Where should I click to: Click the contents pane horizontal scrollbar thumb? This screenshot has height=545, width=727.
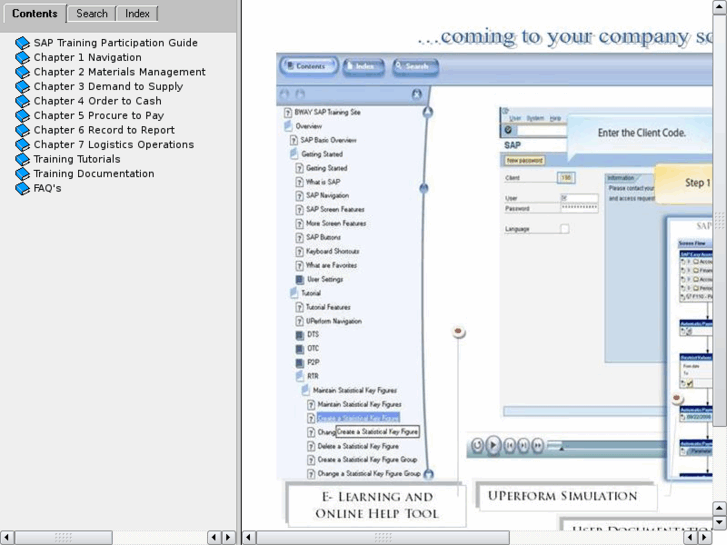pyautogui.click(x=64, y=538)
